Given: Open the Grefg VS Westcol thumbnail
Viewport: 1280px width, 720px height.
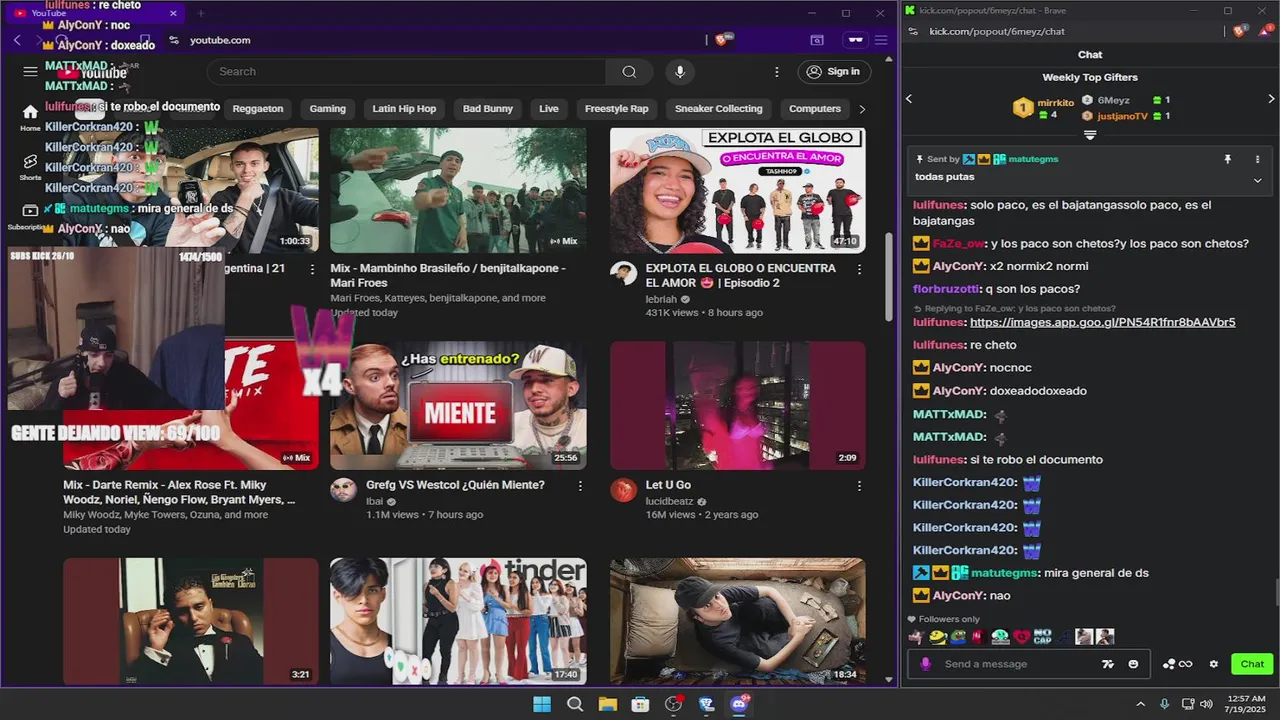Looking at the screenshot, I should [458, 406].
